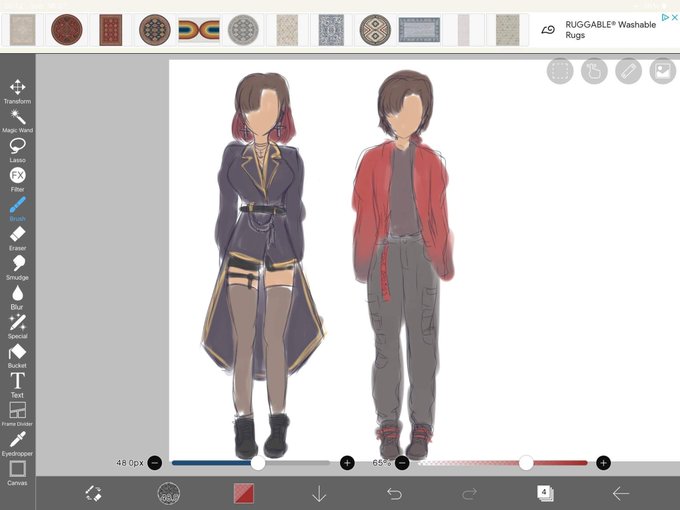This screenshot has width=680, height=510.
Task: Decrease brush thickness with minus button
Action: click(x=155, y=463)
